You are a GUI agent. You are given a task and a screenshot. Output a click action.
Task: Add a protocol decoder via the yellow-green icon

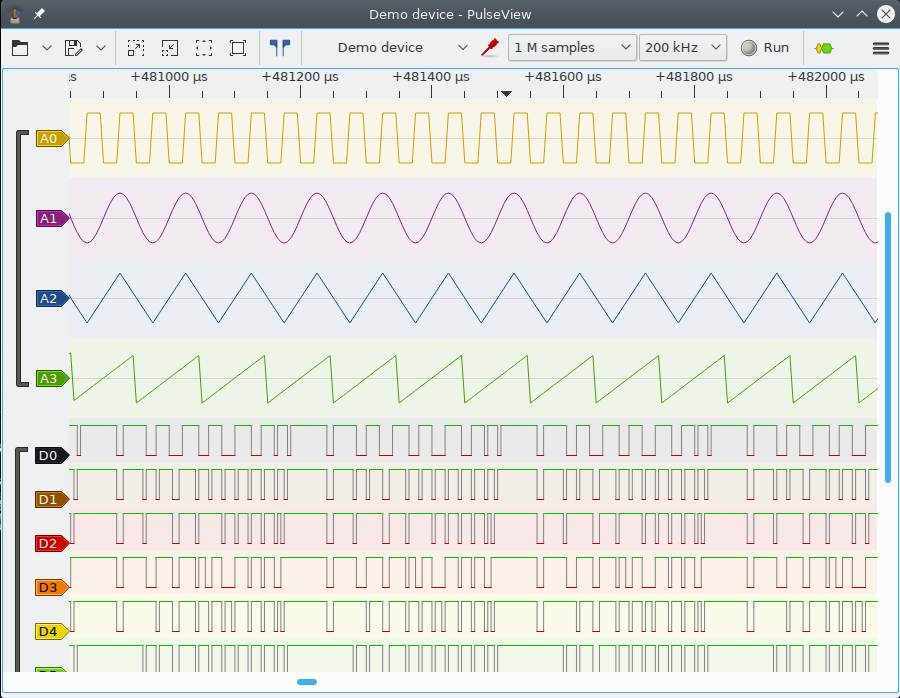[824, 48]
